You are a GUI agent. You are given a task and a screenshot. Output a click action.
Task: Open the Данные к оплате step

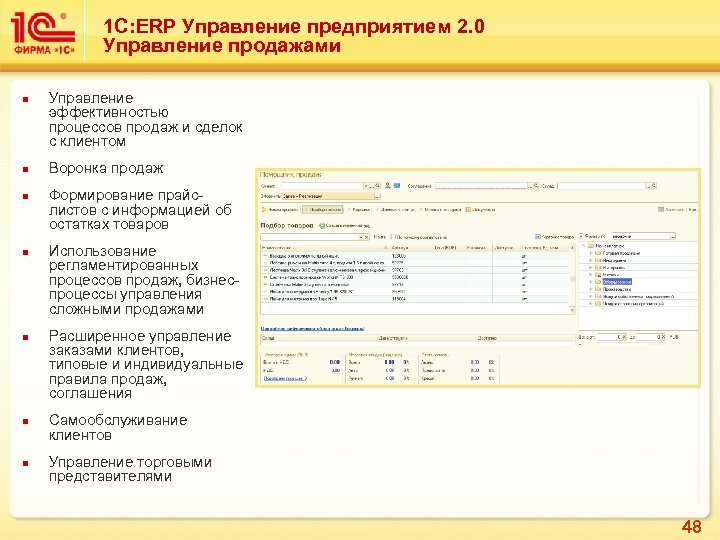[395, 209]
